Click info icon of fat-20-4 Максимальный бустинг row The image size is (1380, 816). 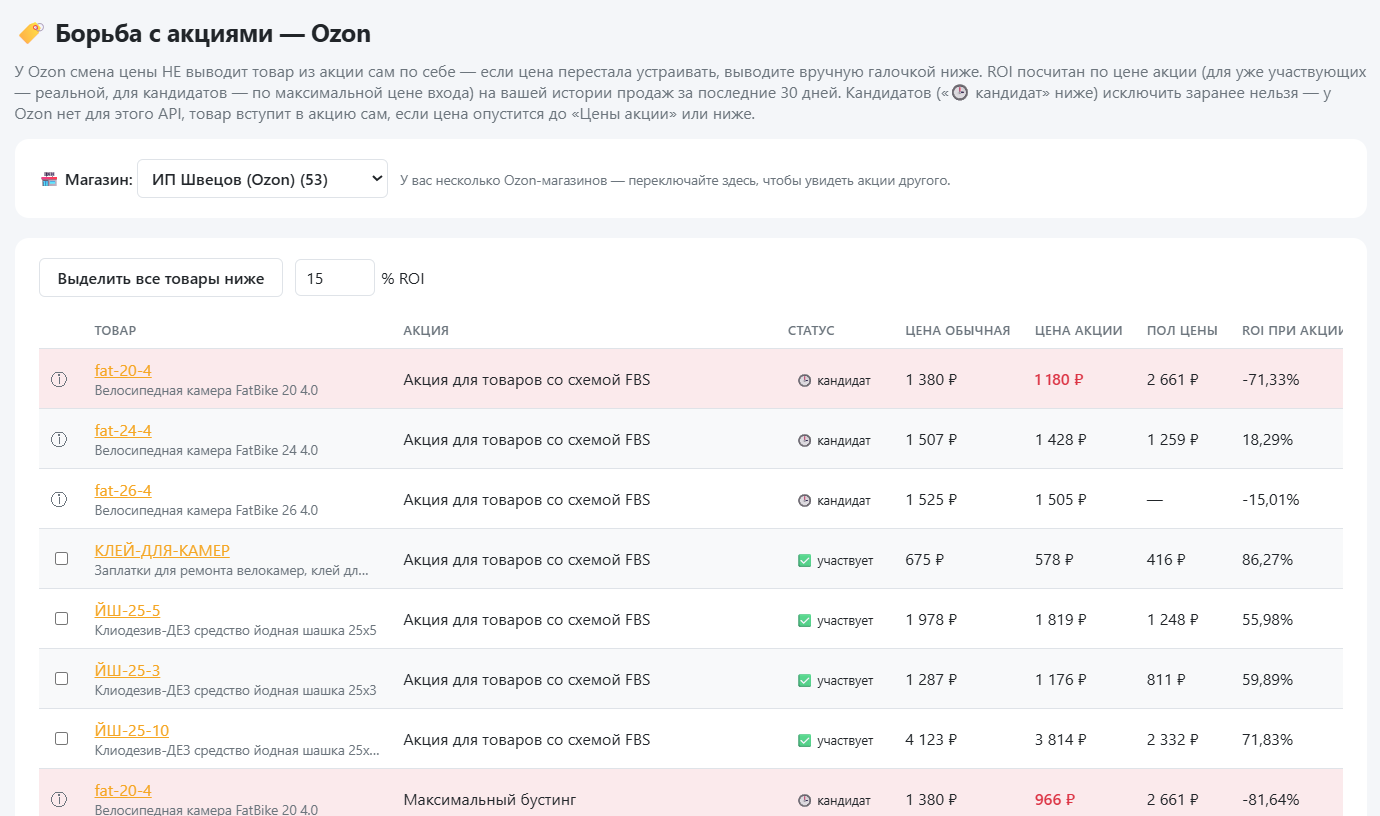click(x=59, y=799)
